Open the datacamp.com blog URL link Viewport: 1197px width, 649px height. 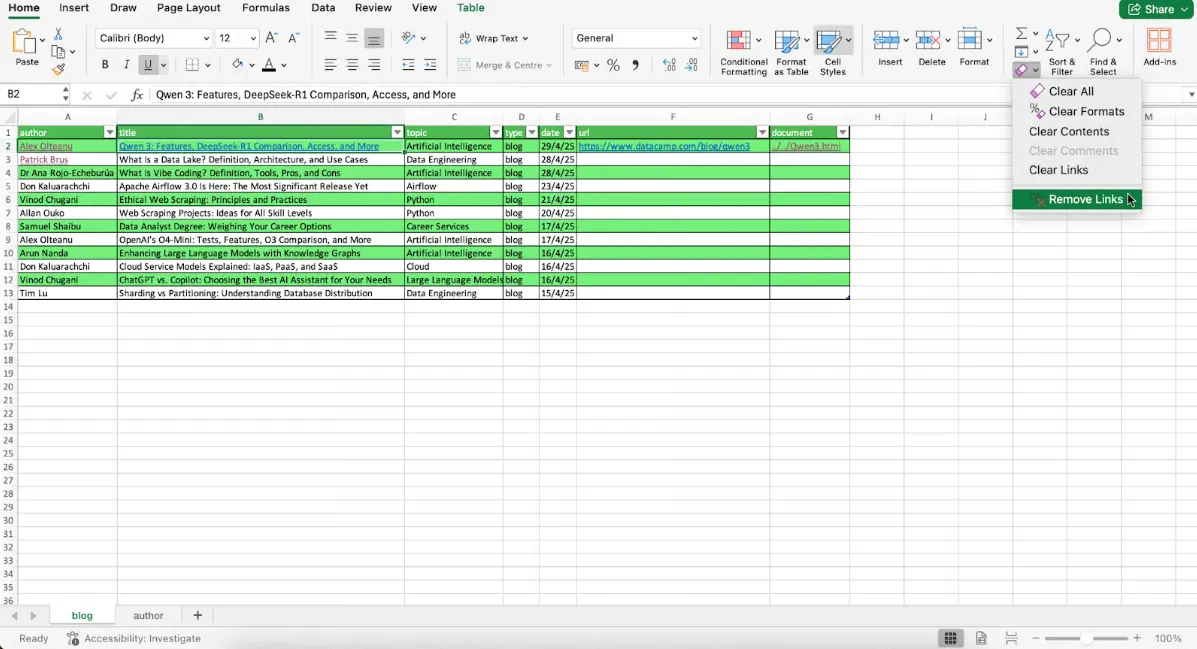(664, 147)
